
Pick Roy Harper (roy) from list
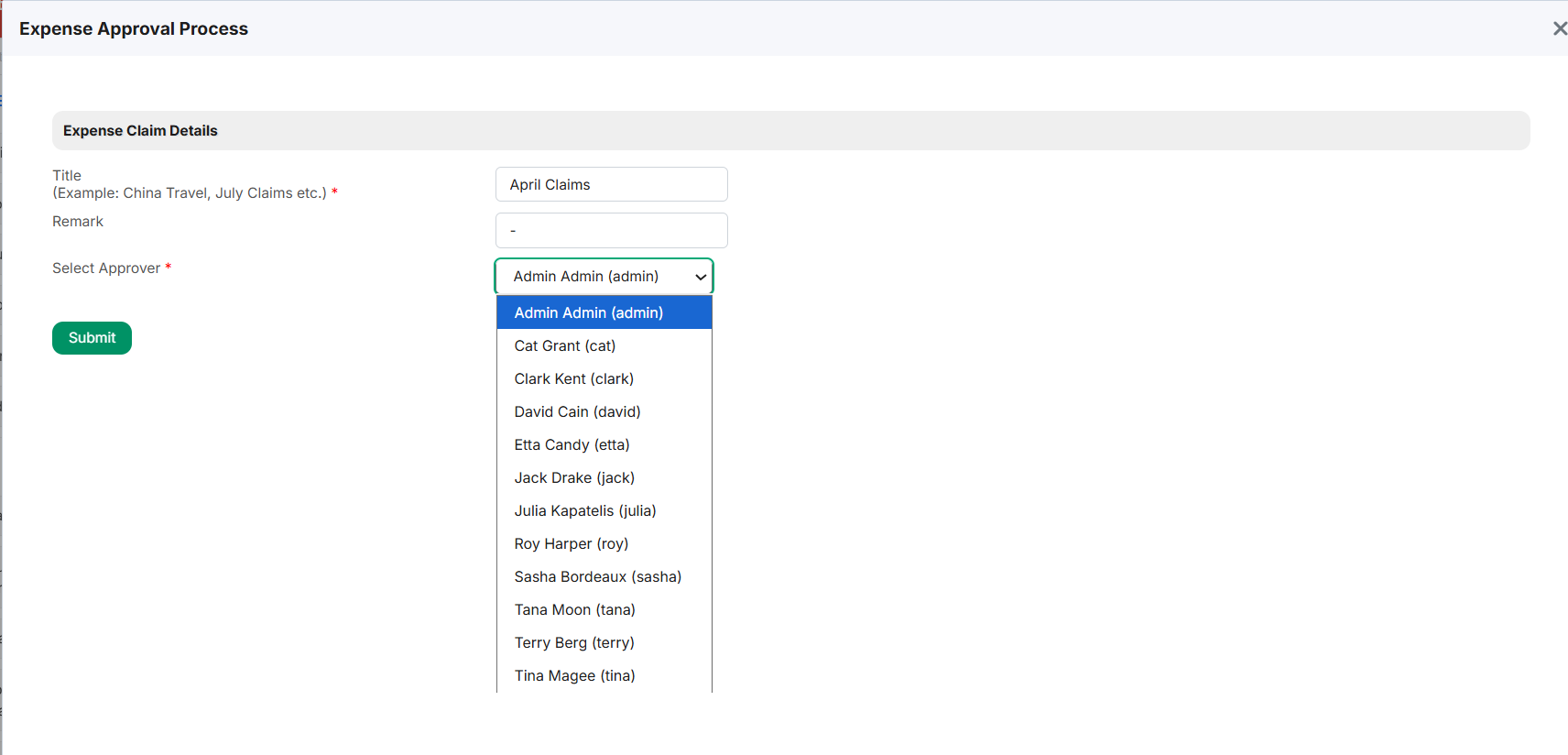point(604,543)
